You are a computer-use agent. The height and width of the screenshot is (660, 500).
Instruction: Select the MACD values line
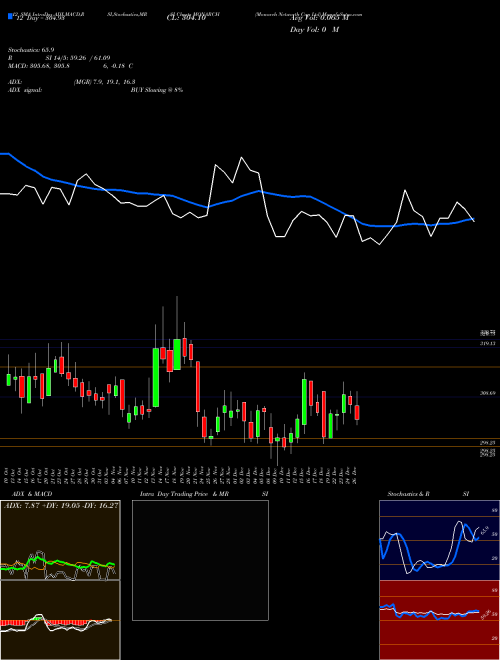(x=71, y=66)
